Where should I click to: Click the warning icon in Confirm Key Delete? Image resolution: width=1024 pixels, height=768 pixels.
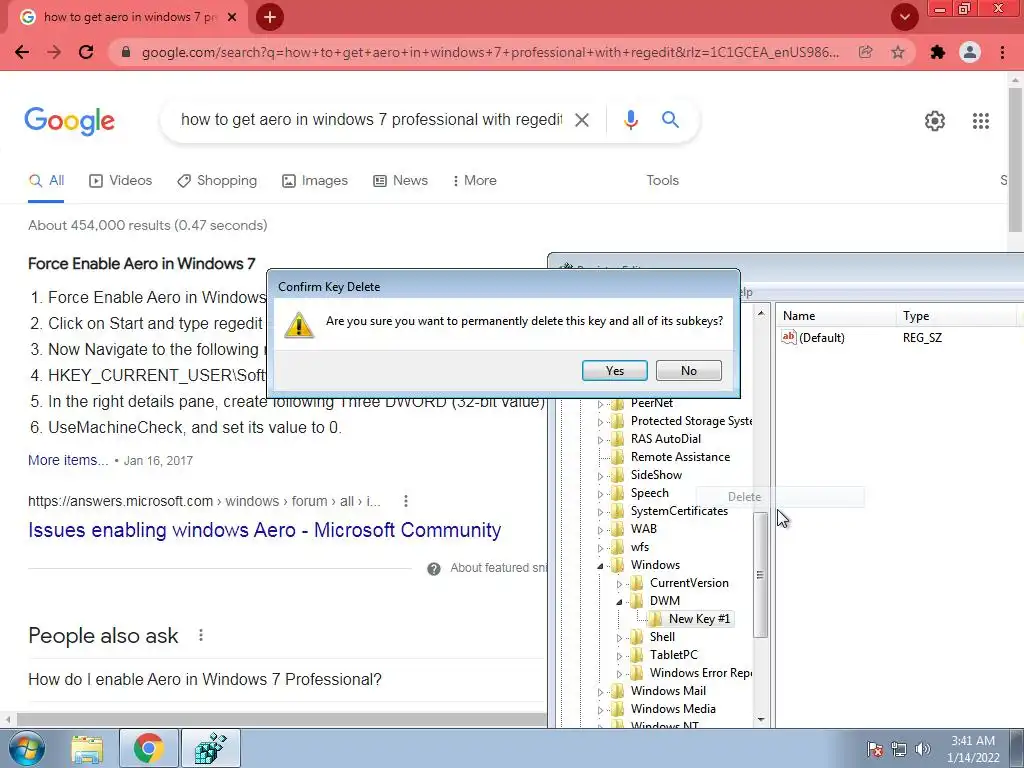click(299, 325)
